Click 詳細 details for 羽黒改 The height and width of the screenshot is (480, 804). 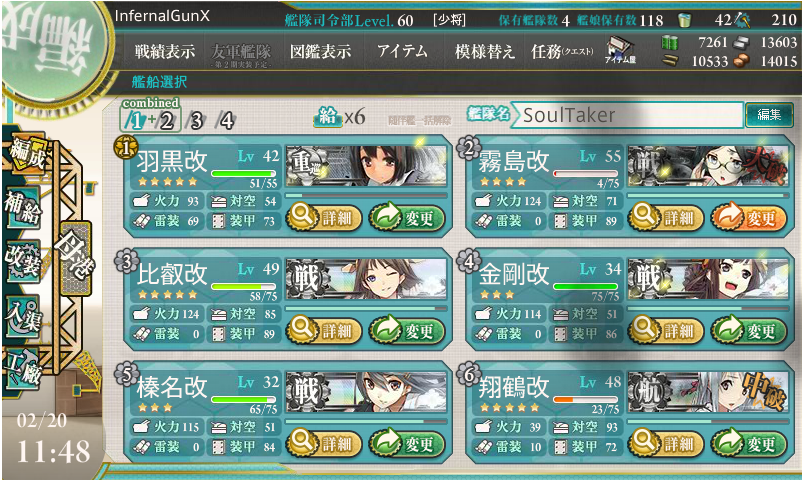[324, 217]
